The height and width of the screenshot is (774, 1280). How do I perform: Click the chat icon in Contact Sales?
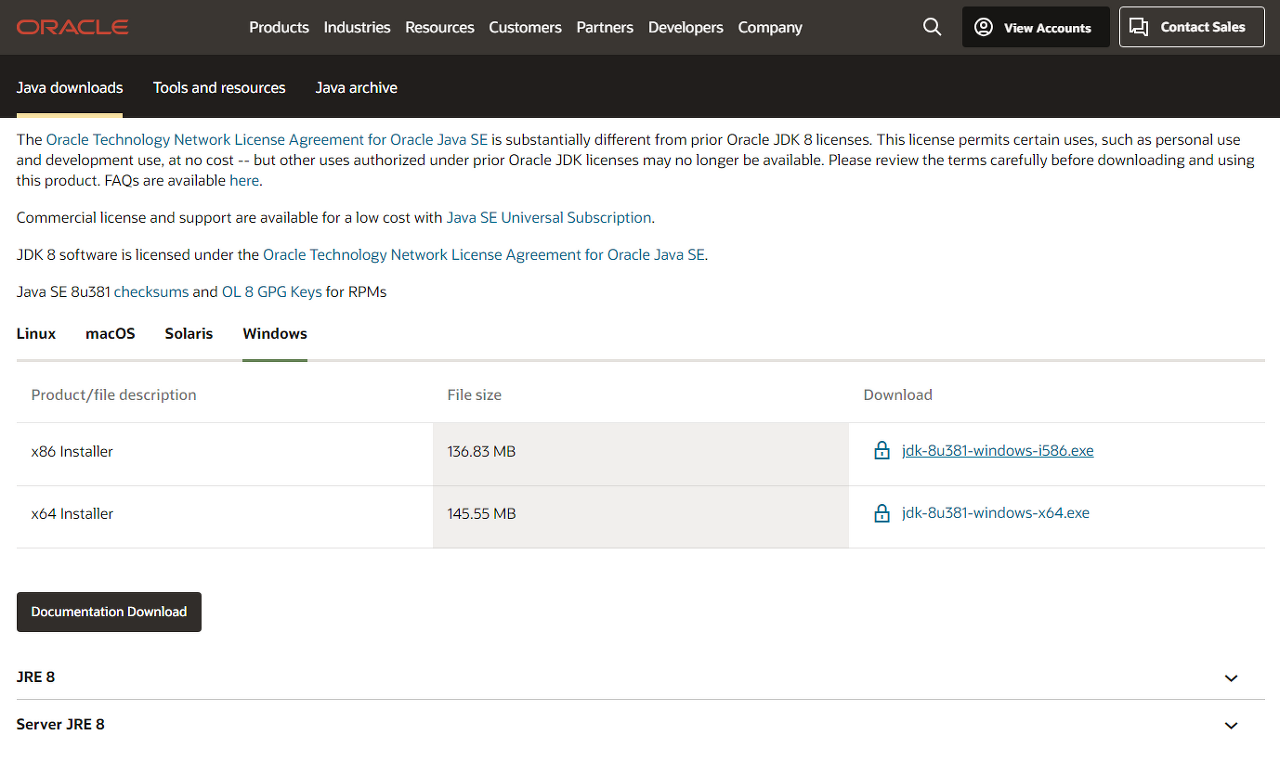1139,27
